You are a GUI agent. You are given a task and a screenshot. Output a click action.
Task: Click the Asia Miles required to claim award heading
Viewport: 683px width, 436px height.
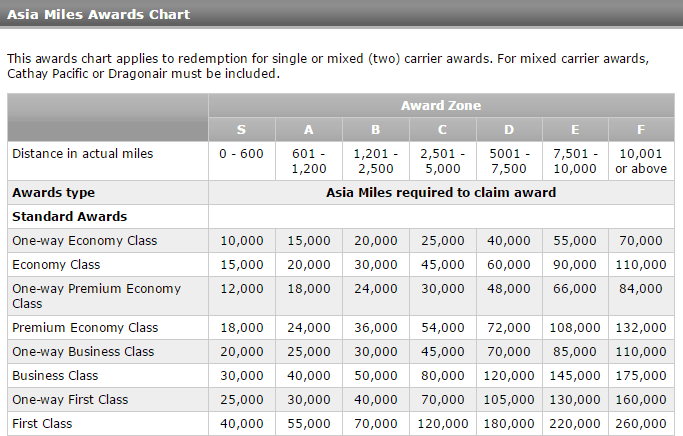click(441, 193)
